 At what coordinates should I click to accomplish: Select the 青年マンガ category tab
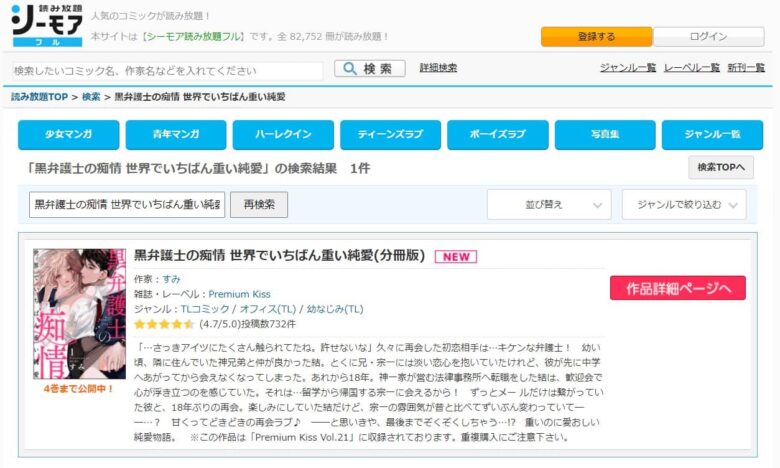tap(176, 134)
